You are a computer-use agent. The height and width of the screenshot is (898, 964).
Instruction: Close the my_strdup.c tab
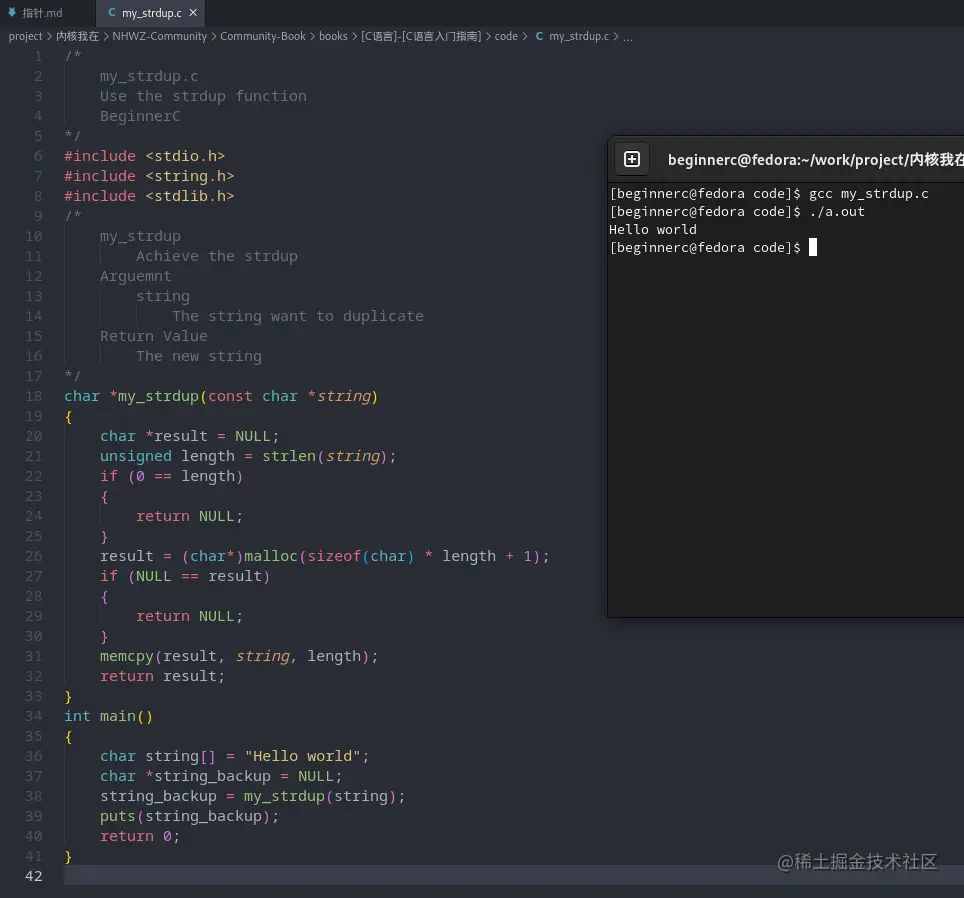193,13
